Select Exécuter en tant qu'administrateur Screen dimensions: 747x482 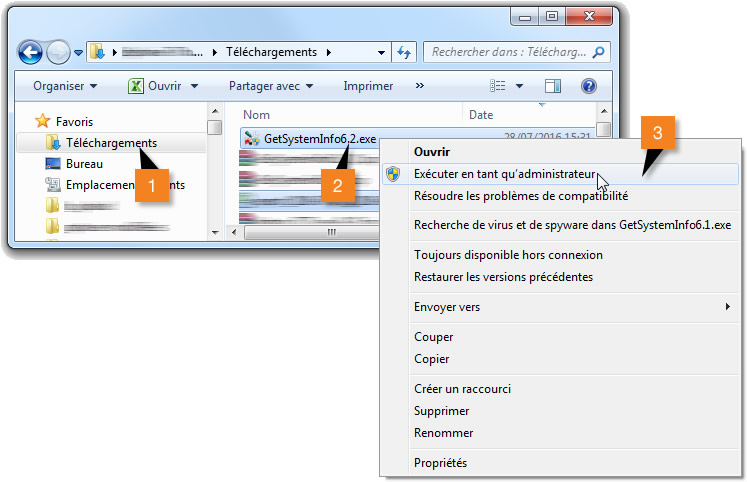(x=504, y=174)
